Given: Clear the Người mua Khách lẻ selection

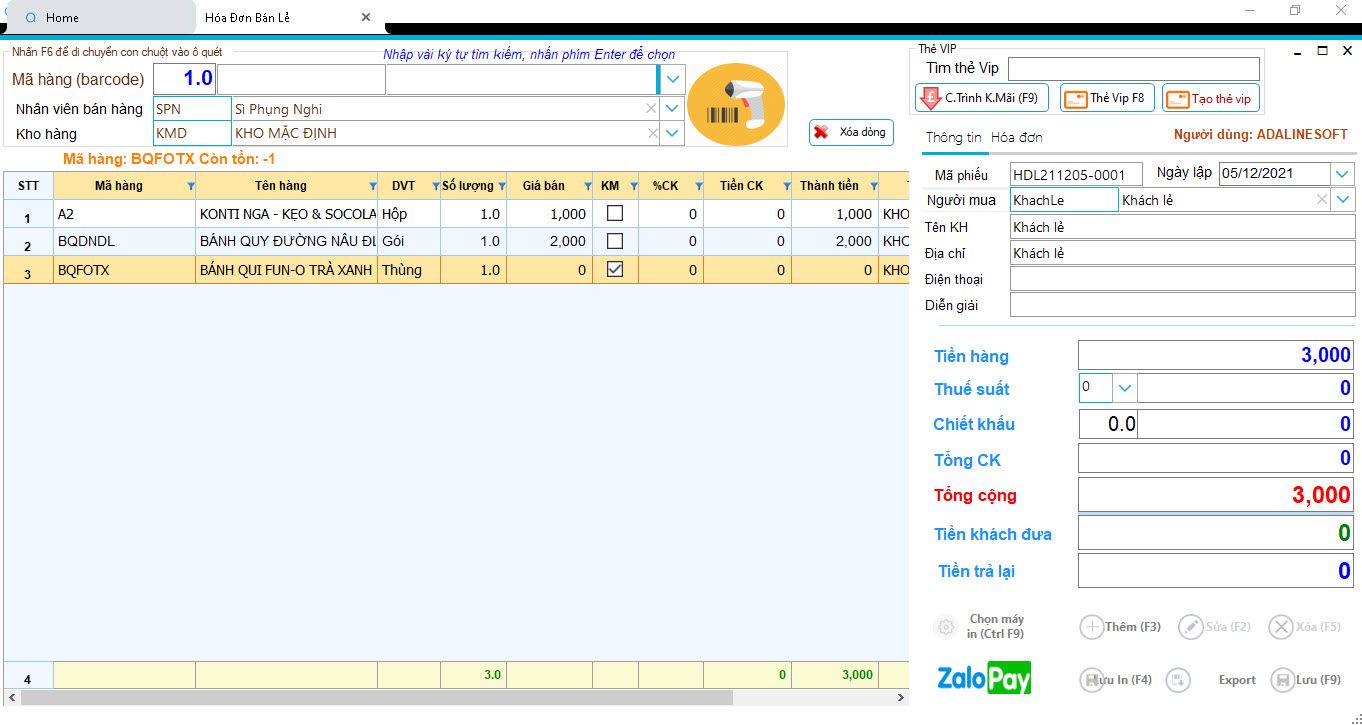Looking at the screenshot, I should 1321,200.
